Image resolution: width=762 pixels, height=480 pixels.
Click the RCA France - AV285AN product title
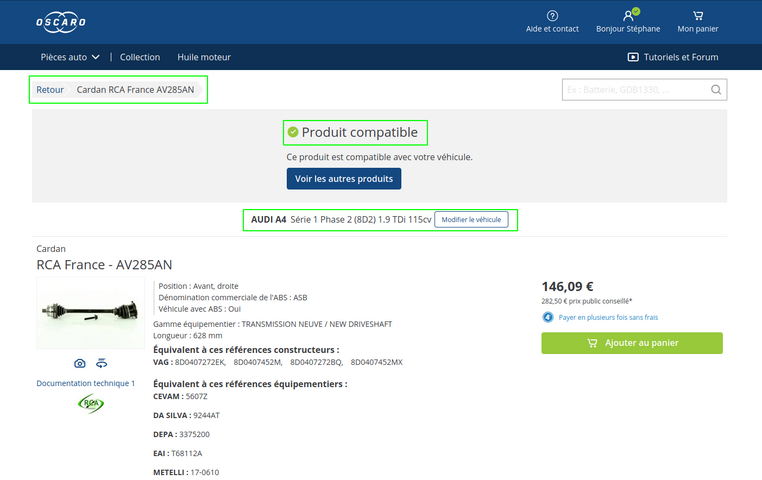pyautogui.click(x=104, y=265)
